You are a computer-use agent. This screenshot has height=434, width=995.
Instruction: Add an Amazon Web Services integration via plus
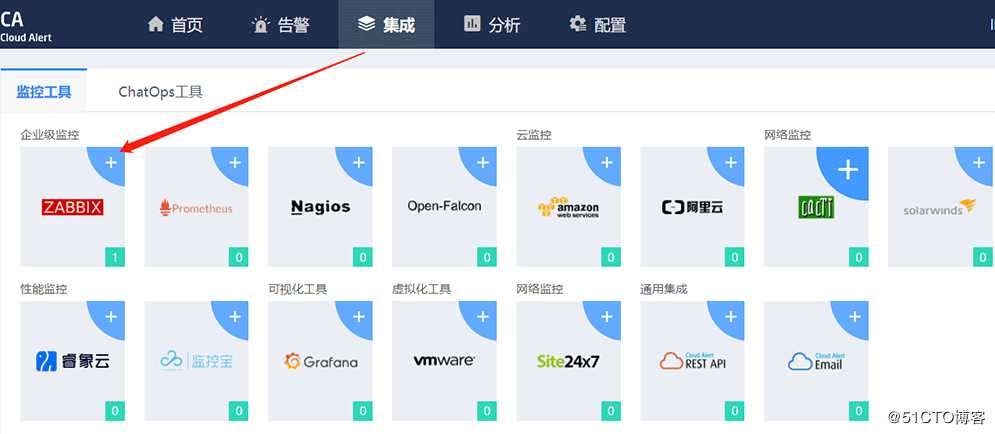607,162
